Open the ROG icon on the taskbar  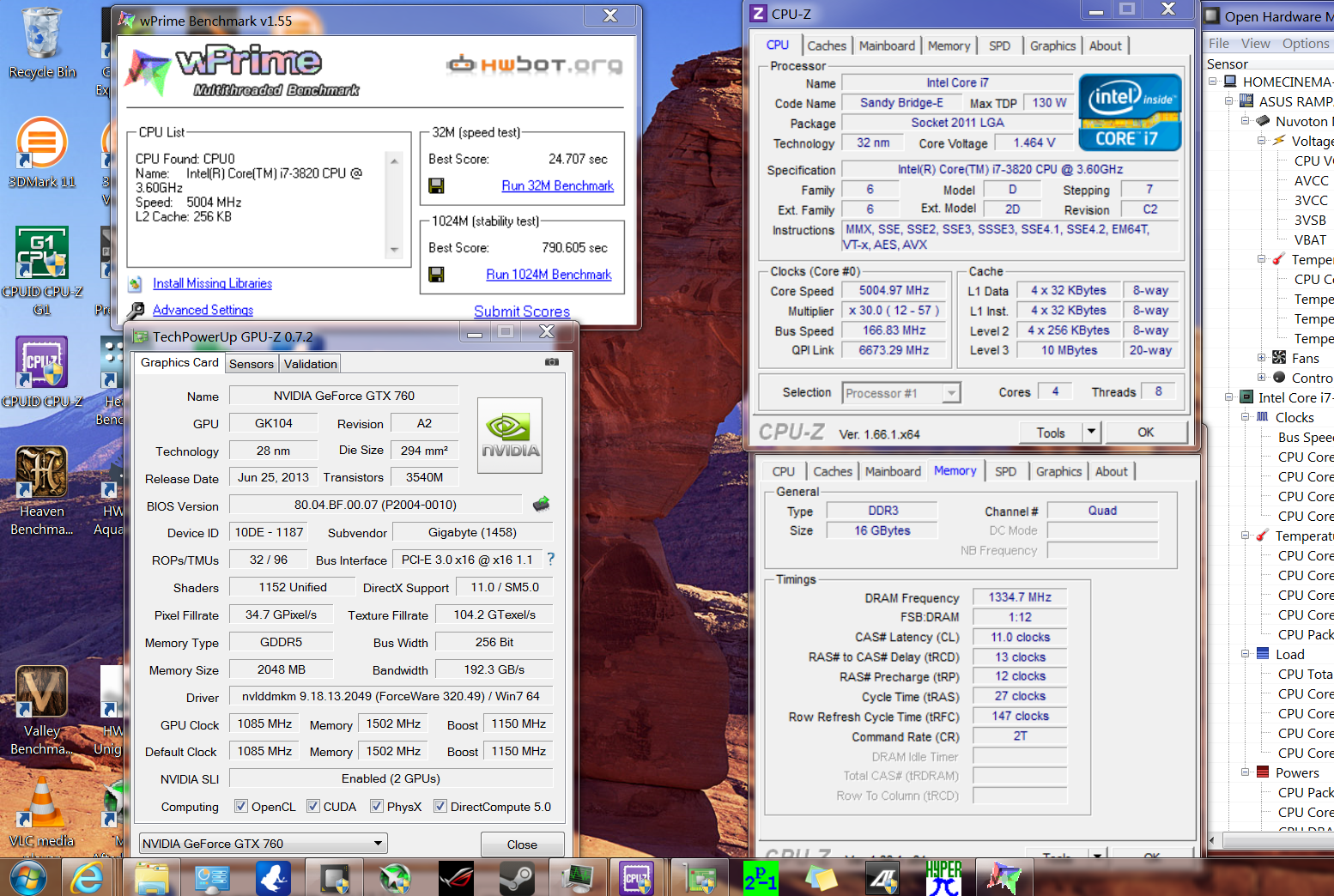tap(456, 878)
